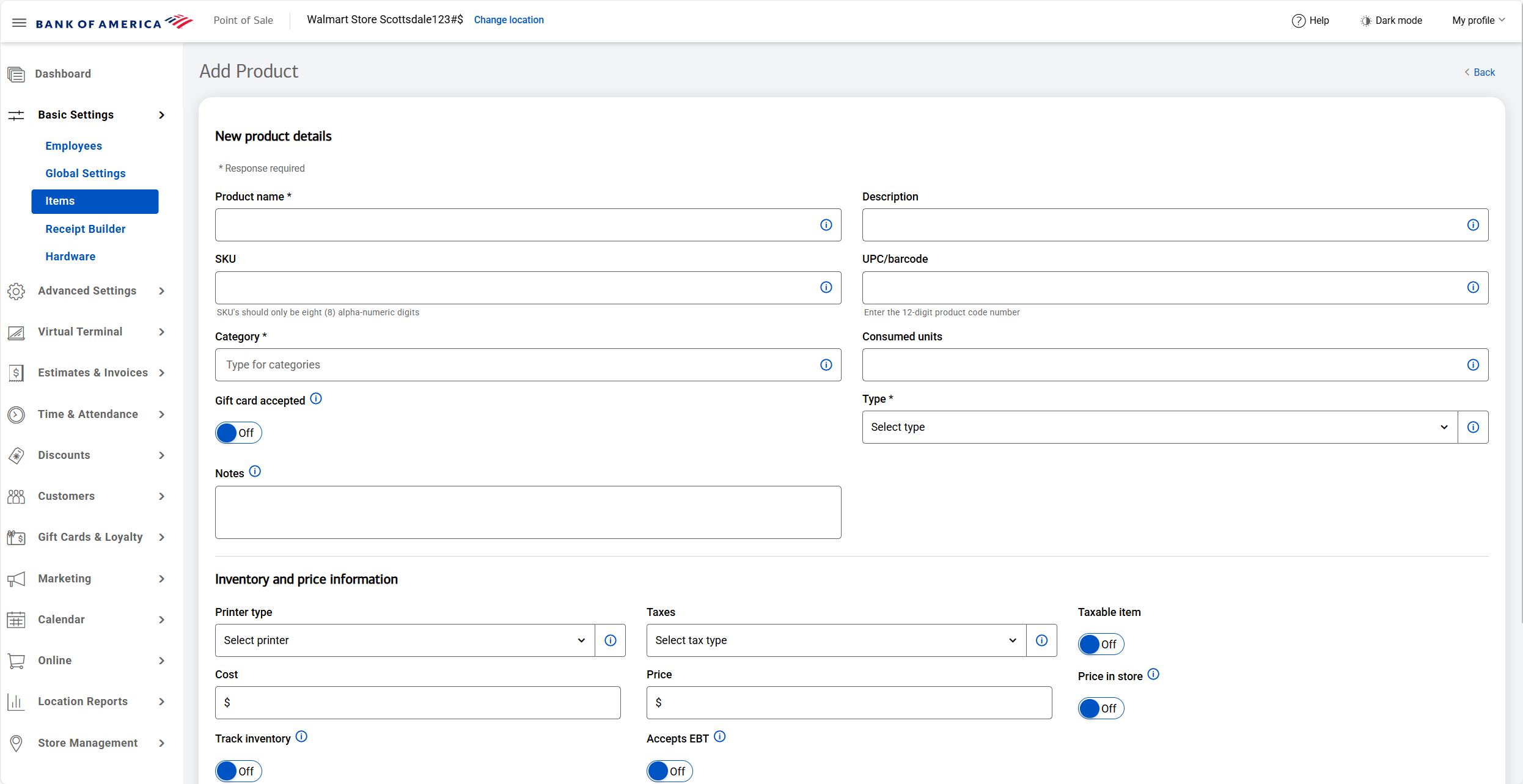Toggle the Price in store switch
The image size is (1523, 784).
[1101, 708]
